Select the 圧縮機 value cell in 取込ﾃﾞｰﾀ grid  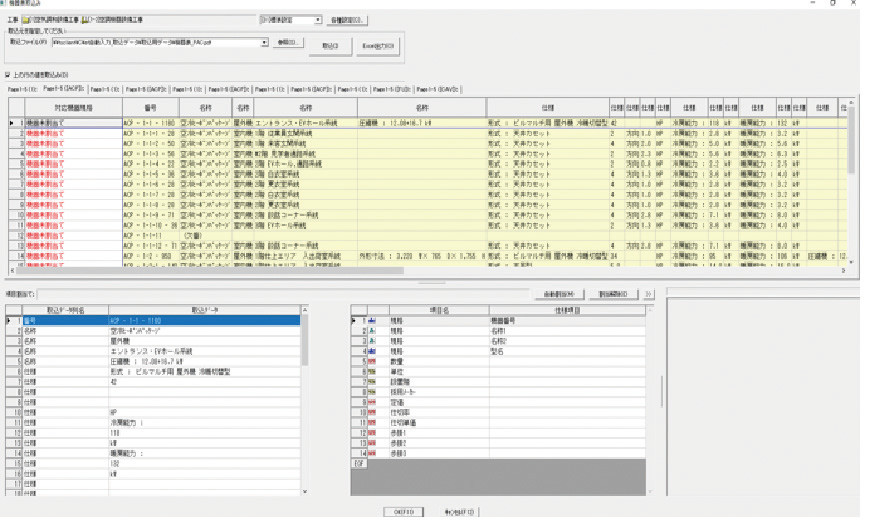pyautogui.click(x=204, y=361)
